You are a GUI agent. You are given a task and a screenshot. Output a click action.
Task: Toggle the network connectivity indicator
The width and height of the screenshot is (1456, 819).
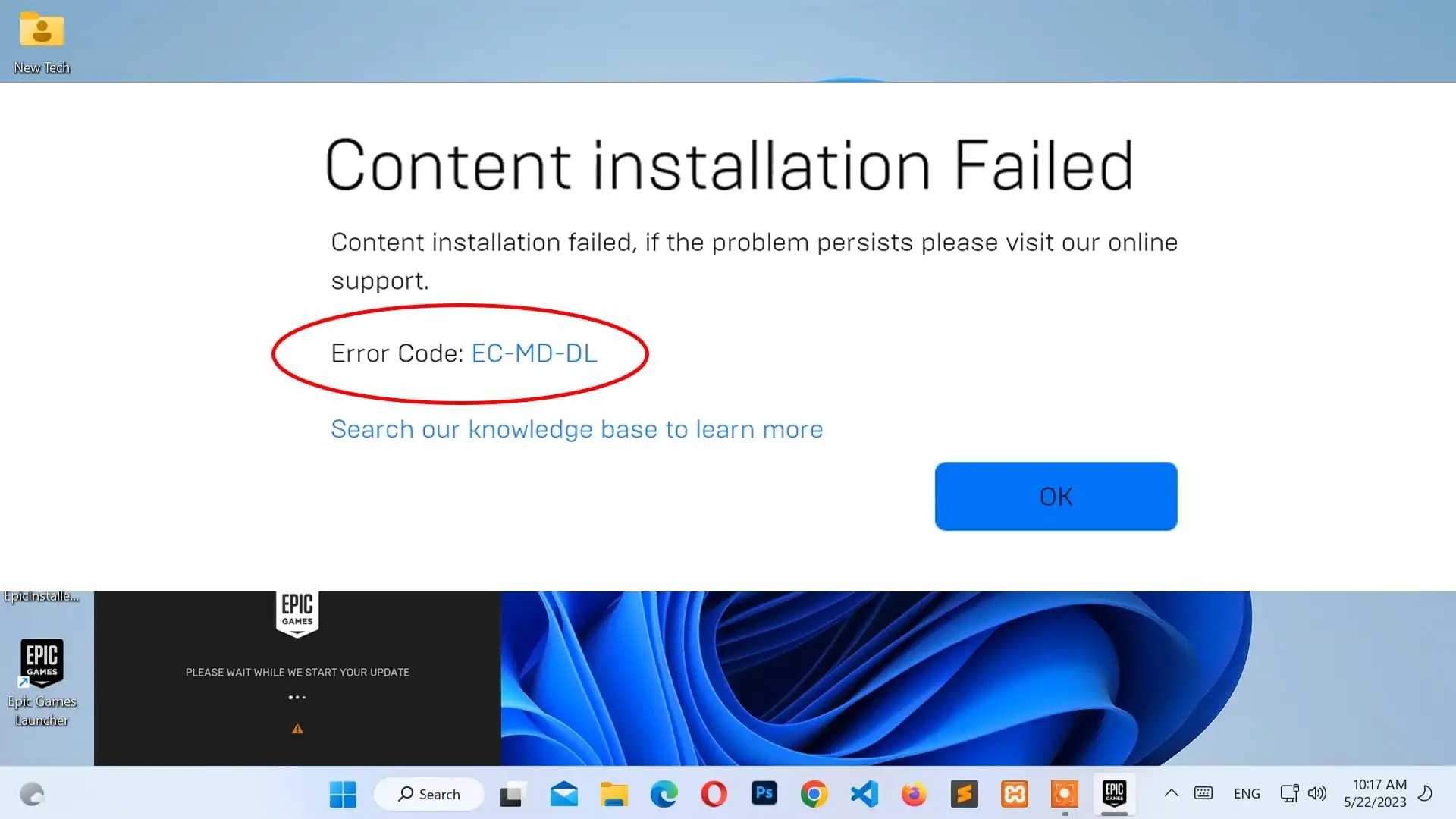1288,793
